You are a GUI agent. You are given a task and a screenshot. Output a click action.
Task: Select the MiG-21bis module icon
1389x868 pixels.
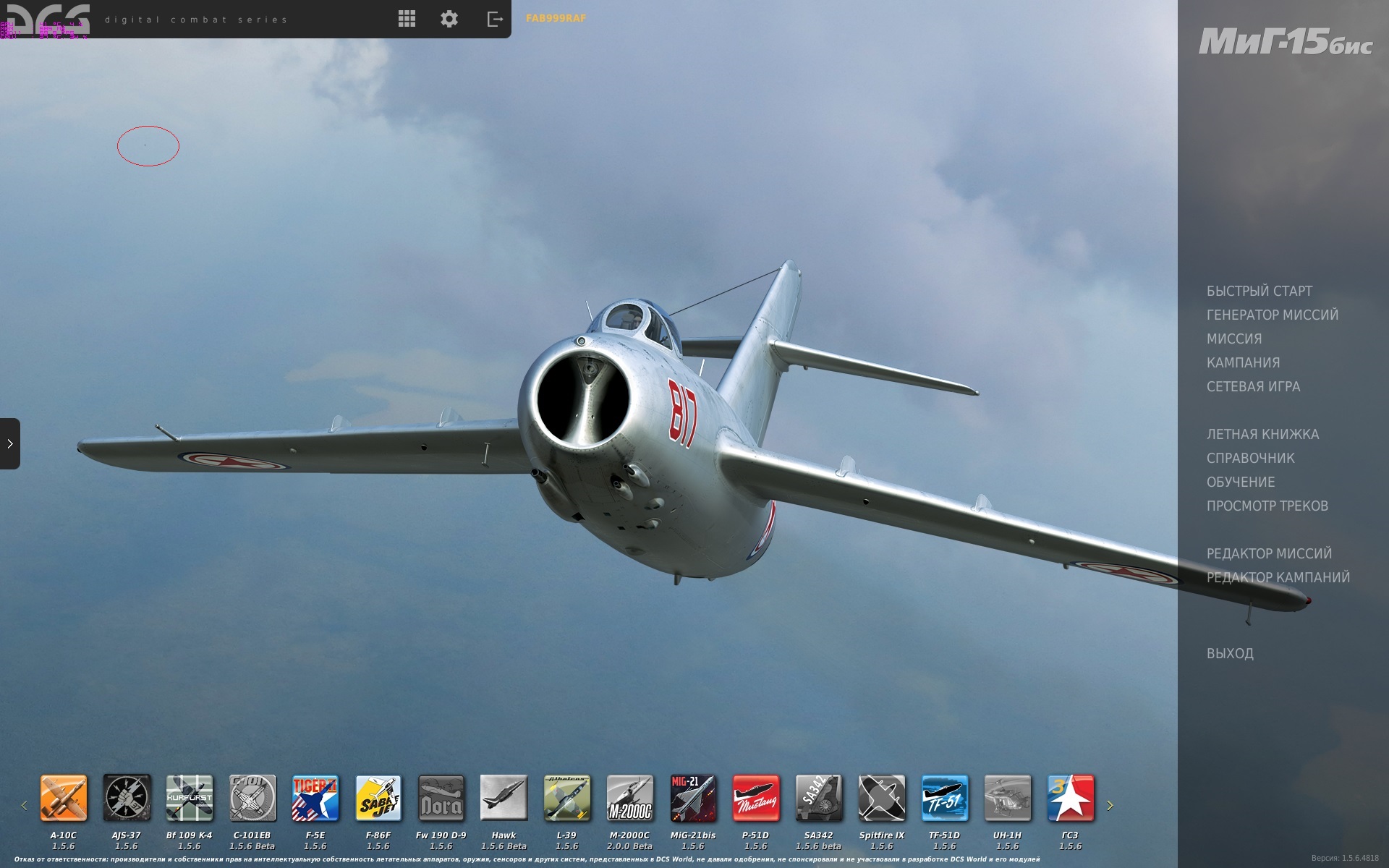click(693, 798)
